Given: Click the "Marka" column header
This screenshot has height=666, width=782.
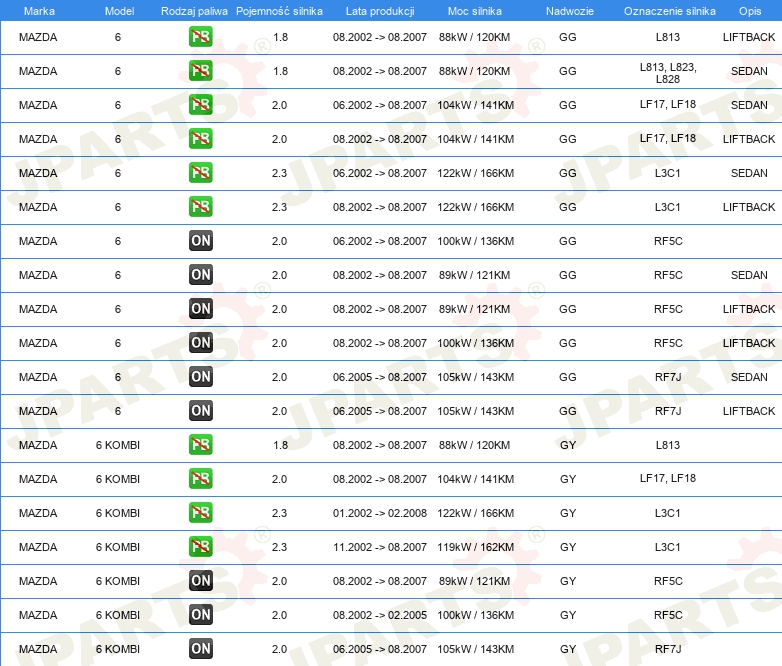Looking at the screenshot, I should tap(38, 11).
